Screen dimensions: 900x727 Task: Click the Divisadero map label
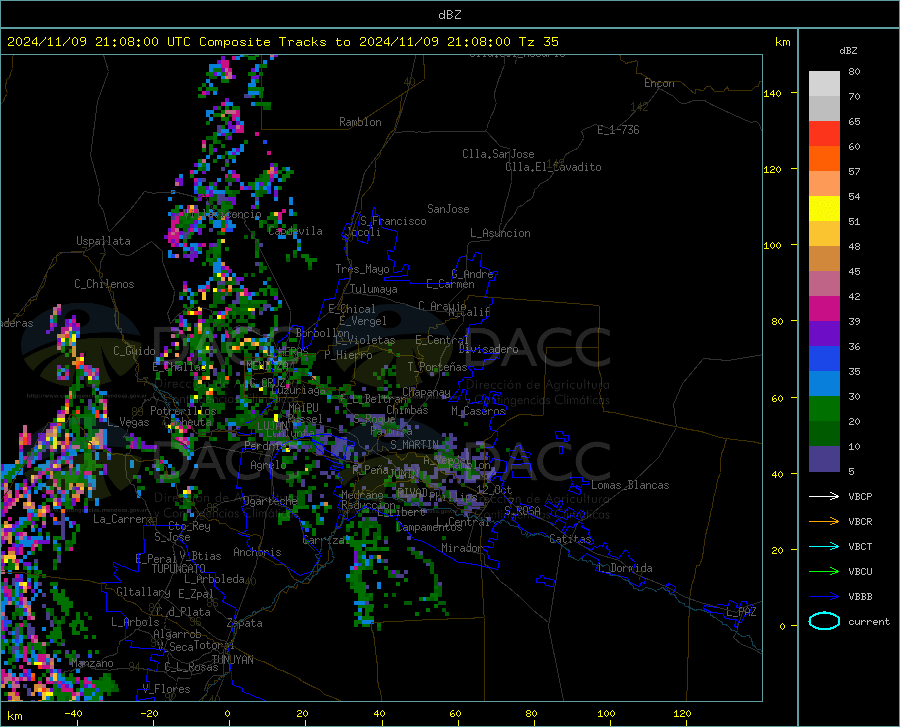[x=488, y=349]
